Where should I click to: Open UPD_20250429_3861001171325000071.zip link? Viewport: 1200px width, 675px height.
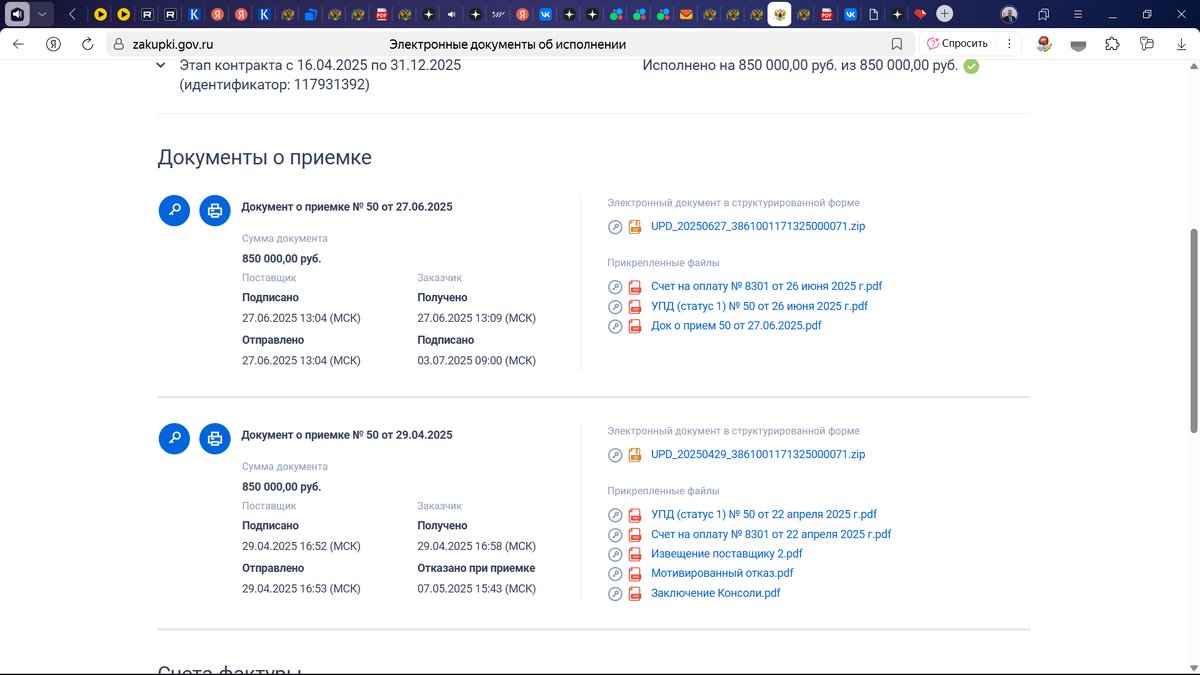[x=758, y=455]
